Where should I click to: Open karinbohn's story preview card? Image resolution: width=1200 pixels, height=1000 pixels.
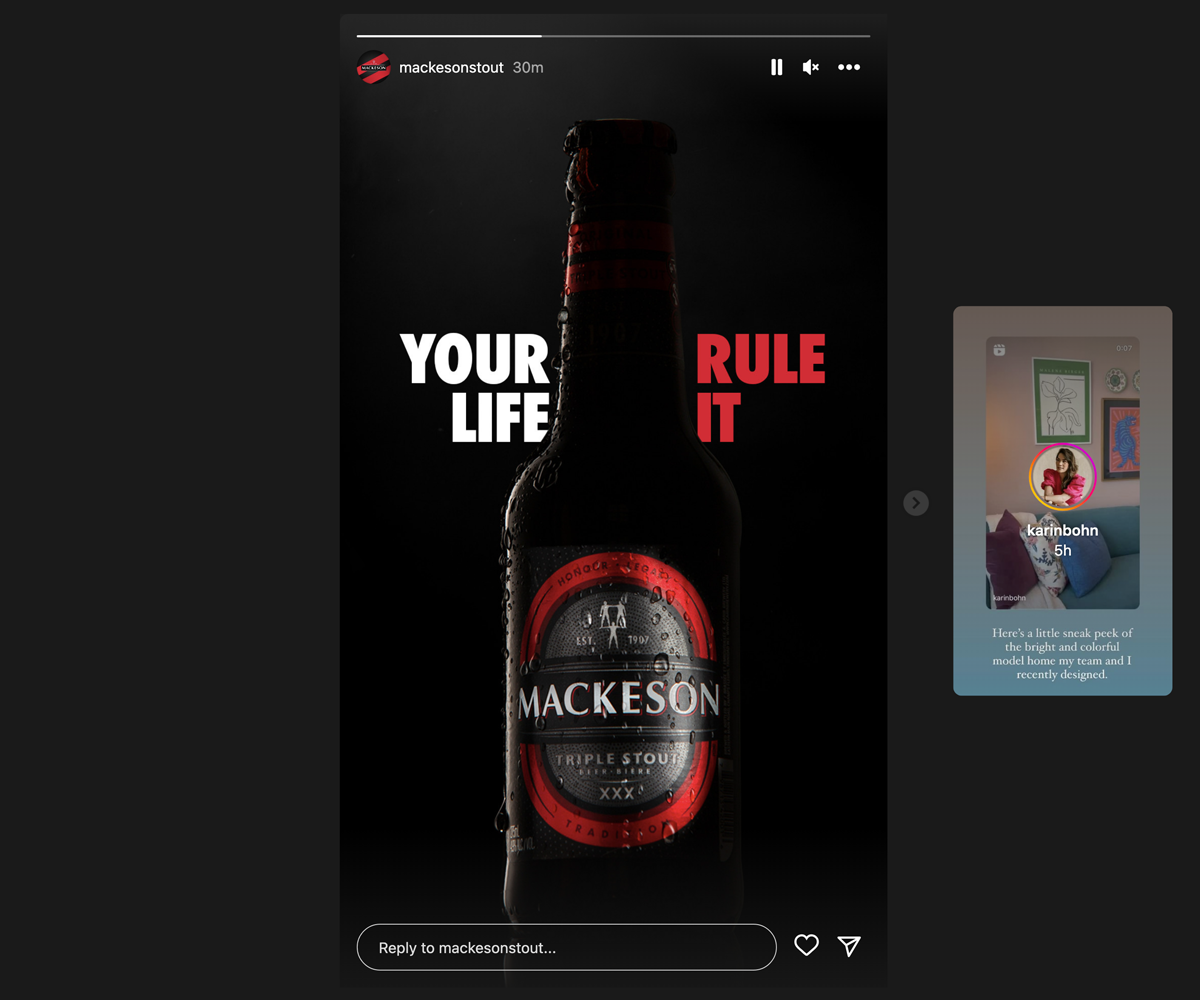pyautogui.click(x=1062, y=500)
